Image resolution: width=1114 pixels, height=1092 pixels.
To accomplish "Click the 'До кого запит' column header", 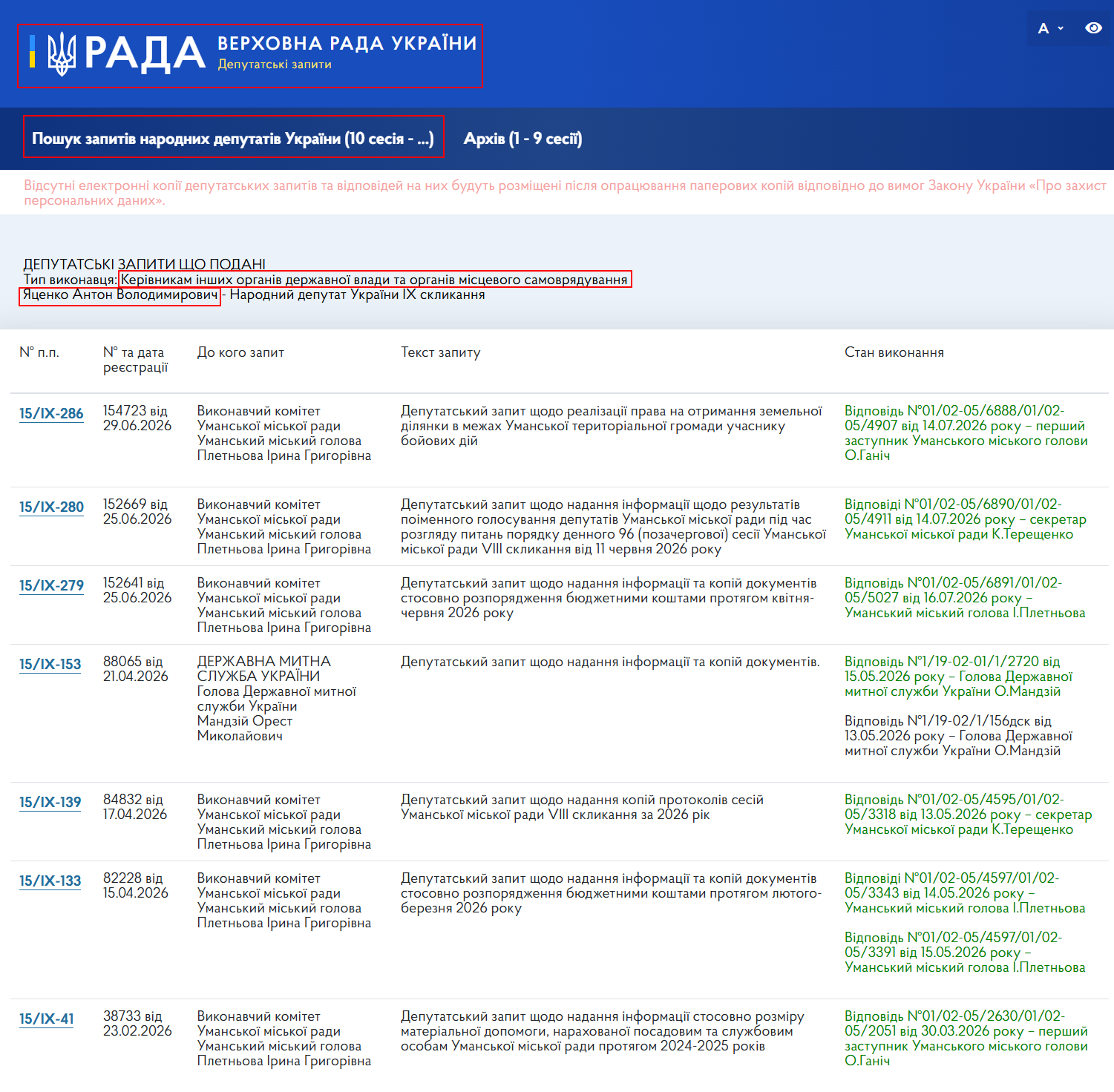I will pyautogui.click(x=240, y=352).
